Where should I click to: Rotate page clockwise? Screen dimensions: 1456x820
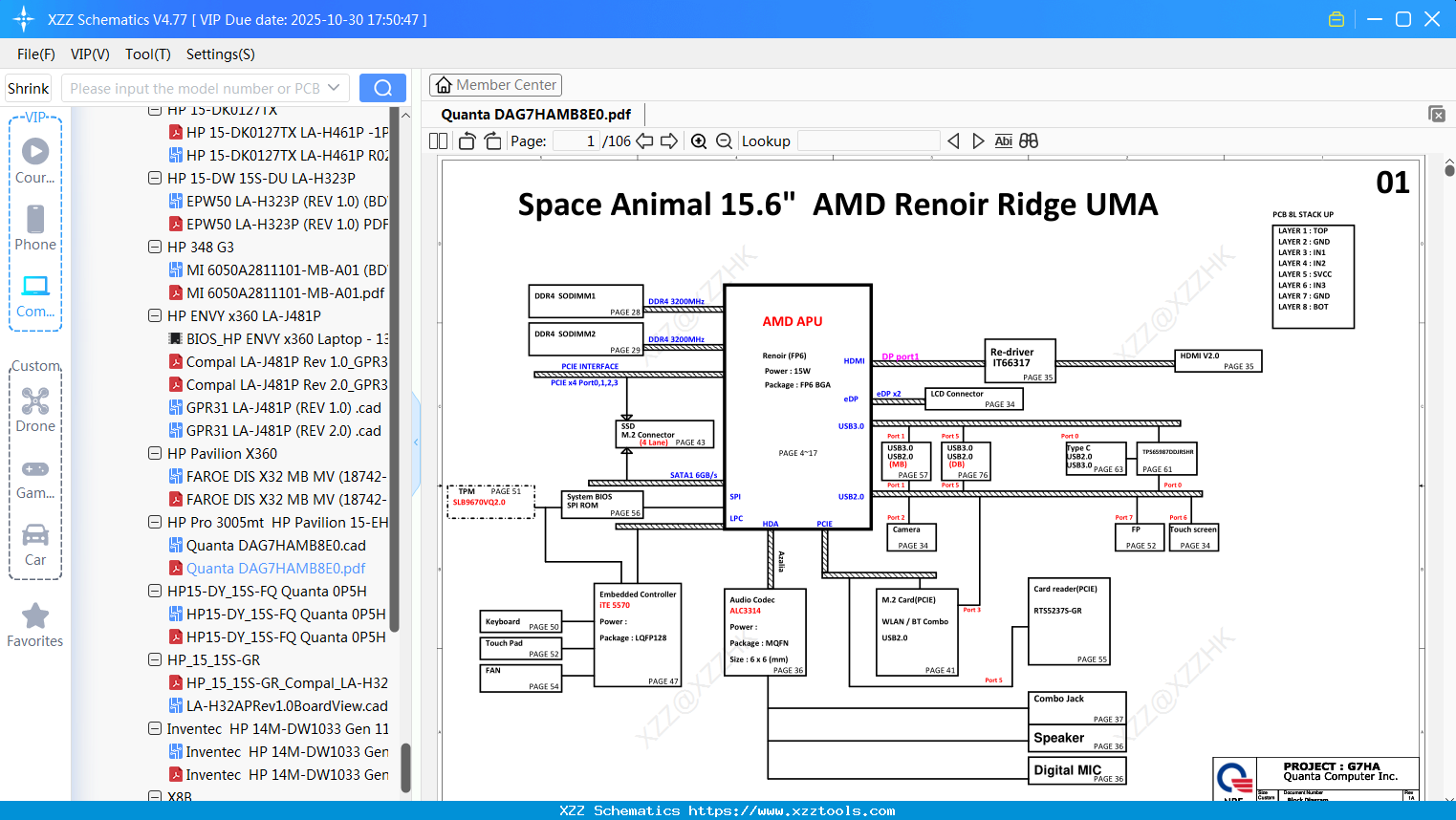click(x=493, y=141)
